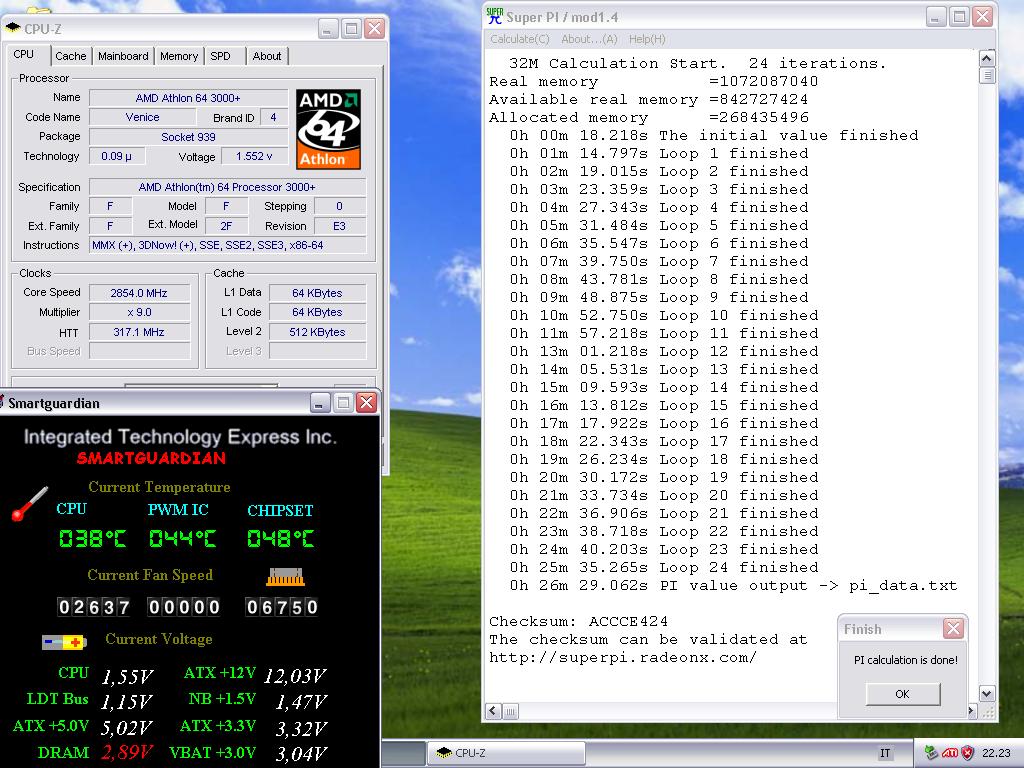Image resolution: width=1024 pixels, height=768 pixels.
Task: Open the Calculate(C) menu in Super PI
Action: coord(520,39)
